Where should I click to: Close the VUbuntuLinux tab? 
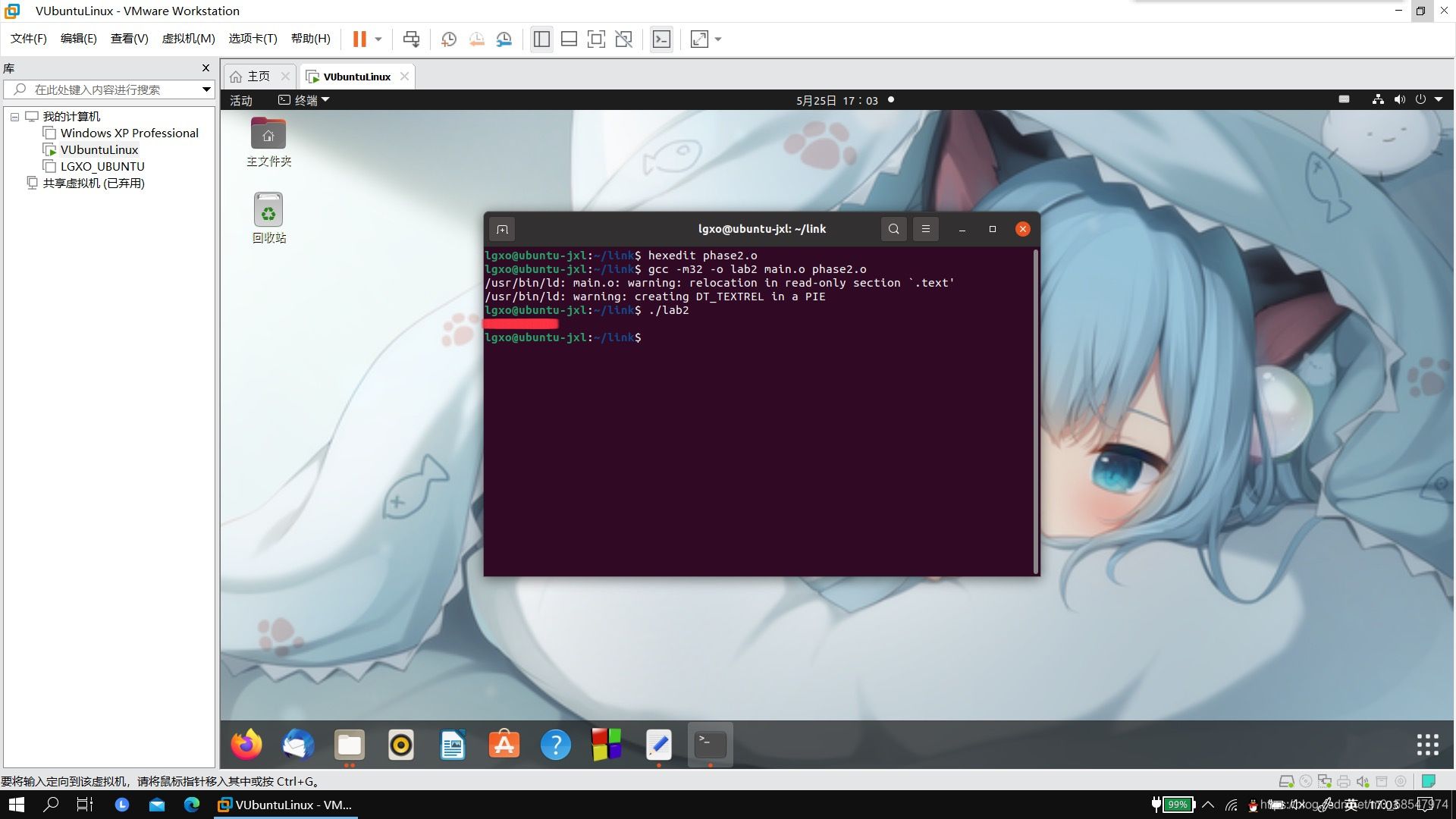coord(404,77)
